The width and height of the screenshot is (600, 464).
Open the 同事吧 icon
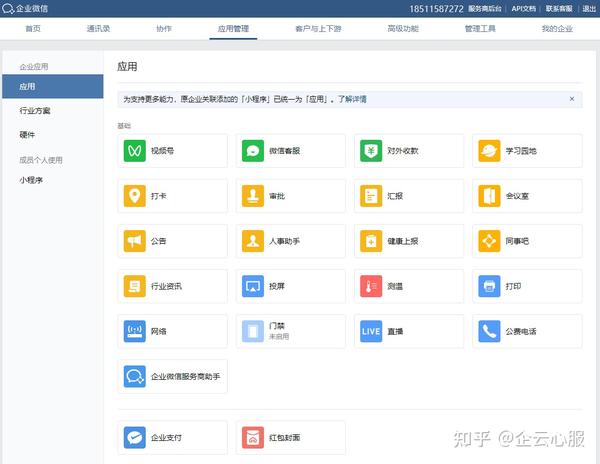[489, 241]
